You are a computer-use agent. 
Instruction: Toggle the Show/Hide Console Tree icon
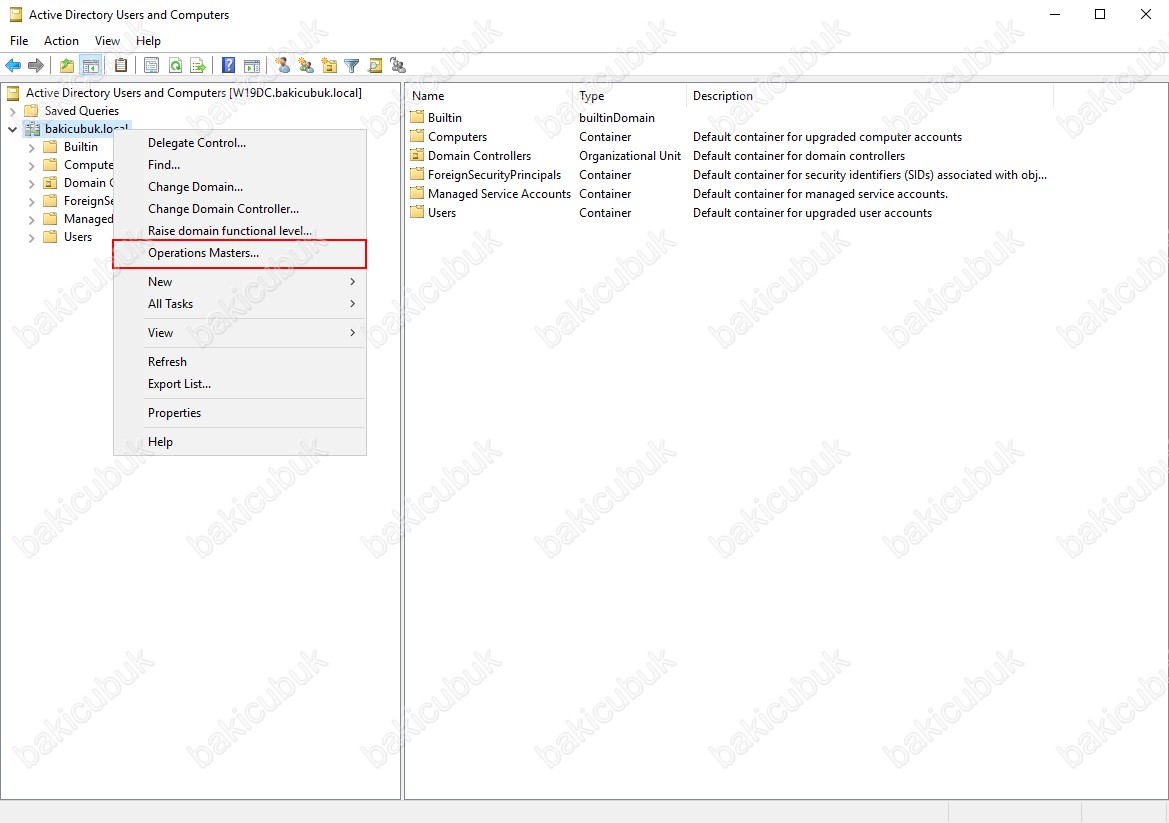pyautogui.click(x=90, y=66)
